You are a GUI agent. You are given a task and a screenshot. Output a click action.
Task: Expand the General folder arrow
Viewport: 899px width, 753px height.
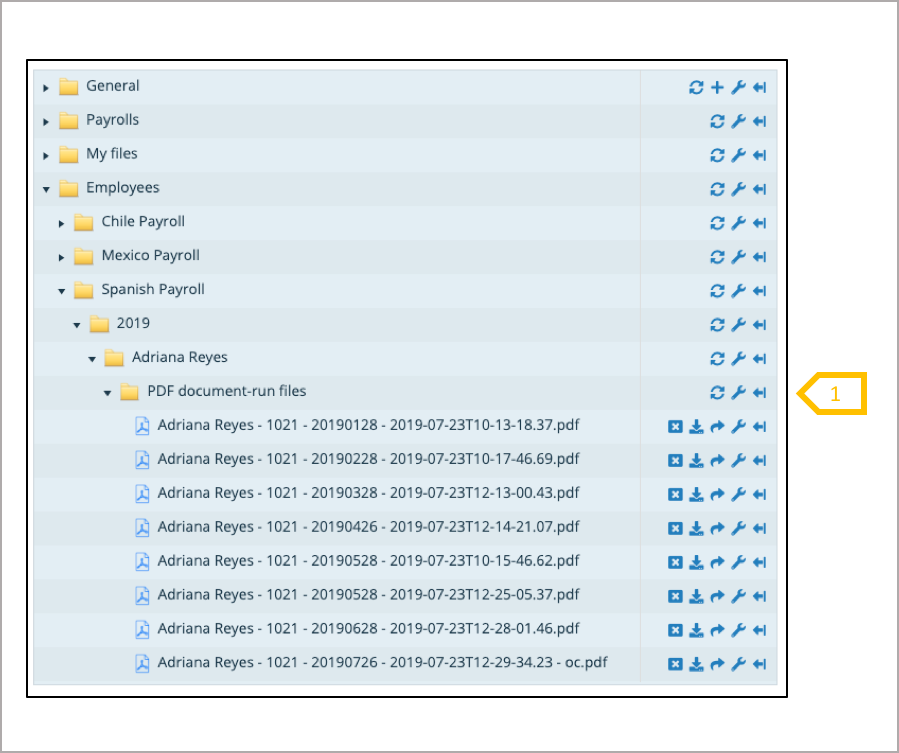coord(46,88)
